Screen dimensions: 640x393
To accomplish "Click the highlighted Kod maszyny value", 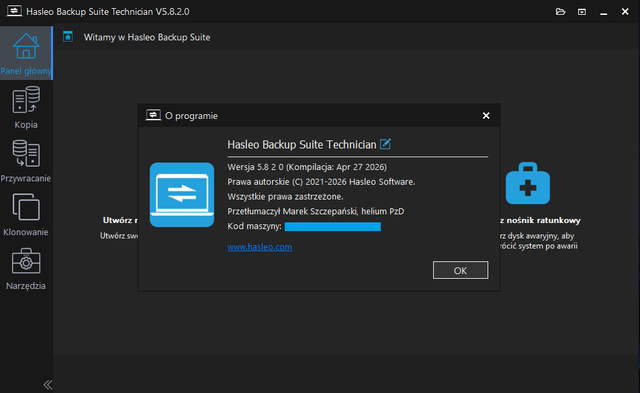I will coord(333,226).
